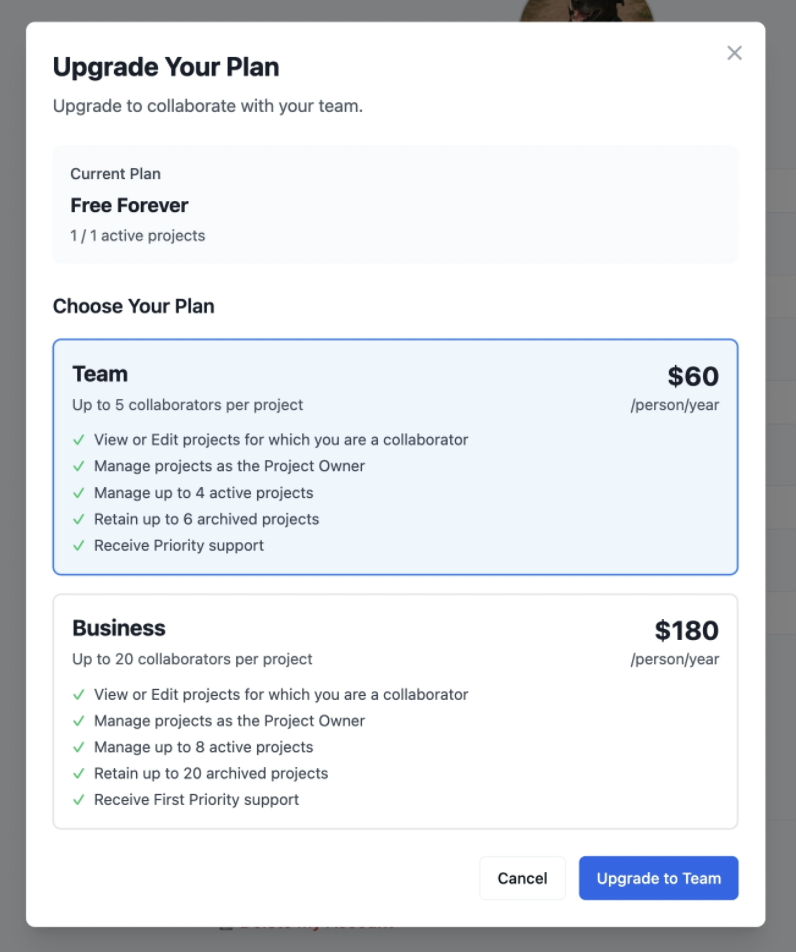This screenshot has width=796, height=952.
Task: Choose the Business plan option
Action: click(395, 711)
